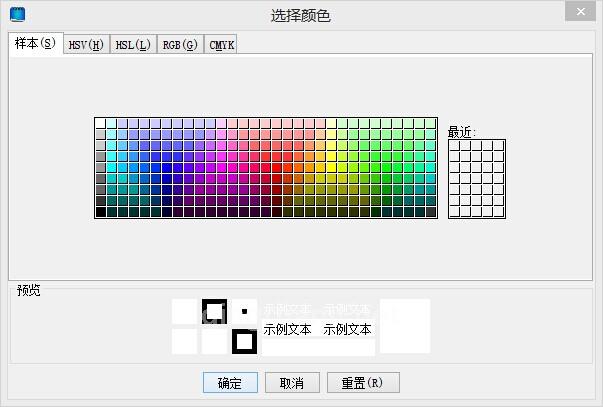Select the bright cyan swatch in saturated row
Image resolution: width=603 pixels, height=407 pixels.
pyautogui.click(x=112, y=168)
